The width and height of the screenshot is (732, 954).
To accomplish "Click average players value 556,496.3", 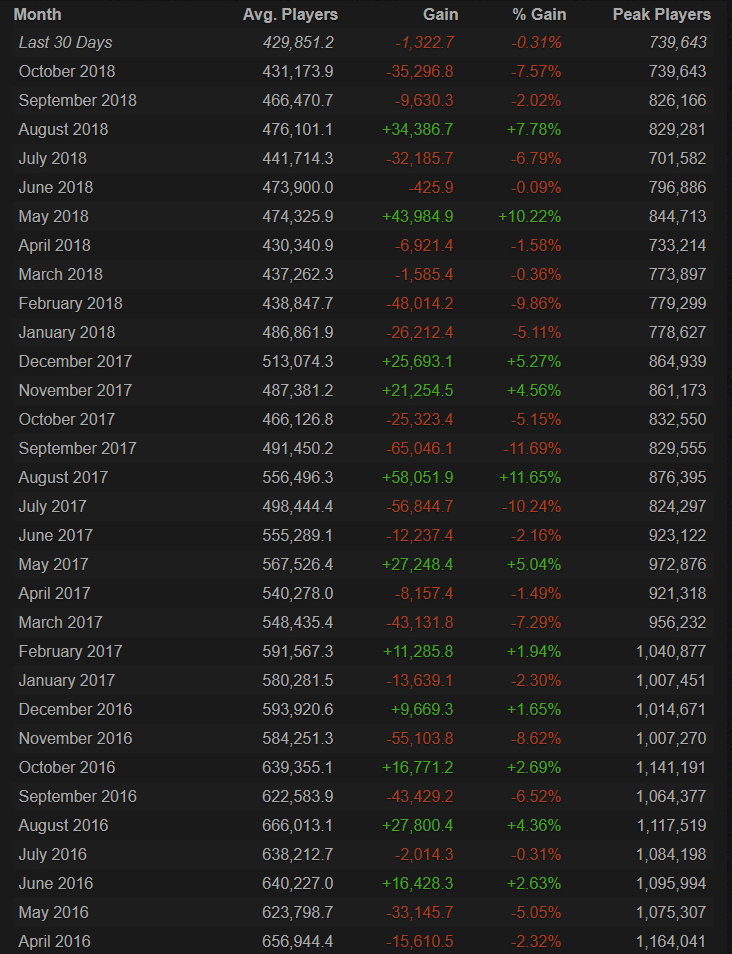I will [x=298, y=477].
